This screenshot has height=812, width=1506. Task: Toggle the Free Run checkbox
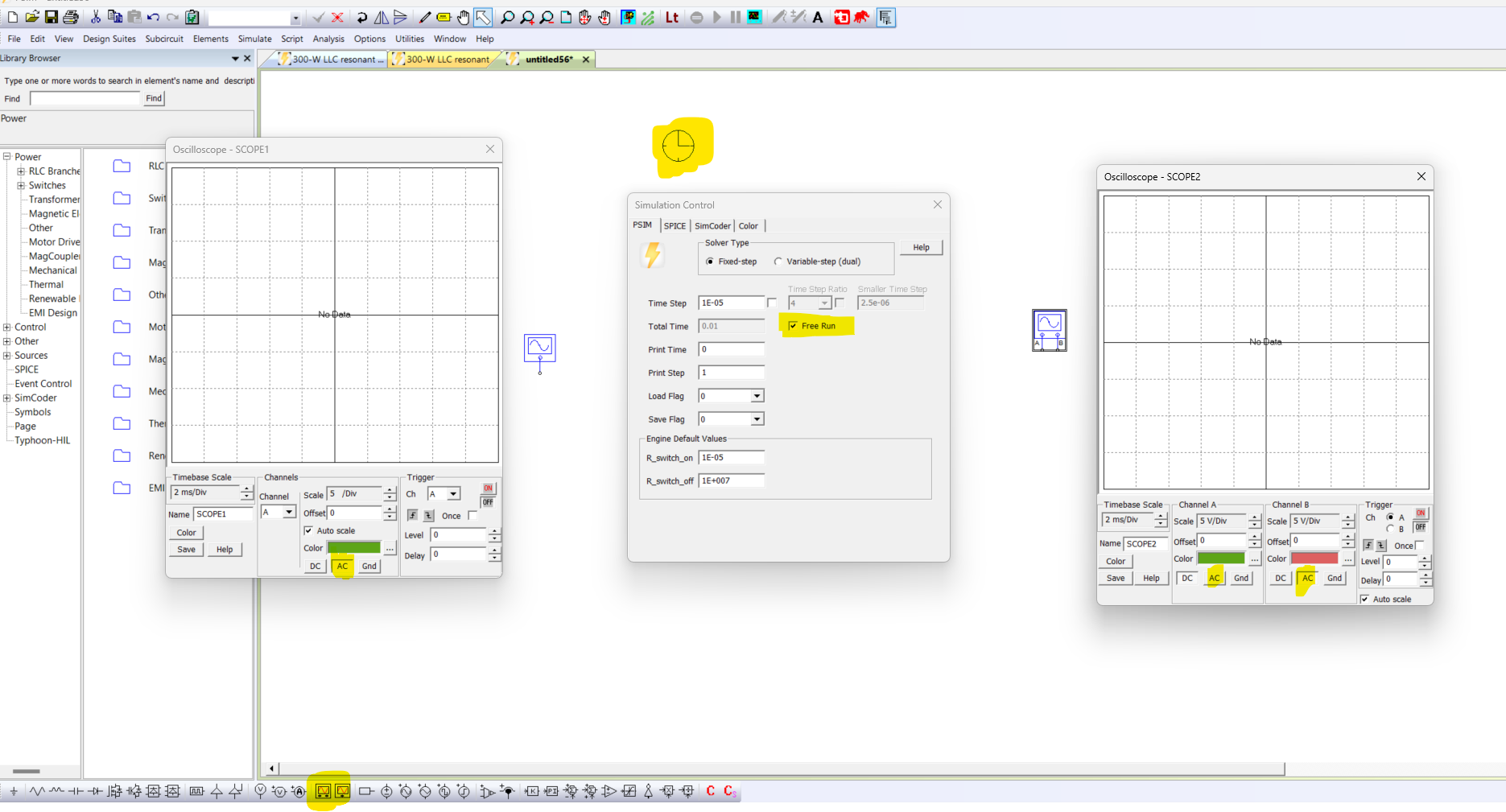(x=793, y=326)
